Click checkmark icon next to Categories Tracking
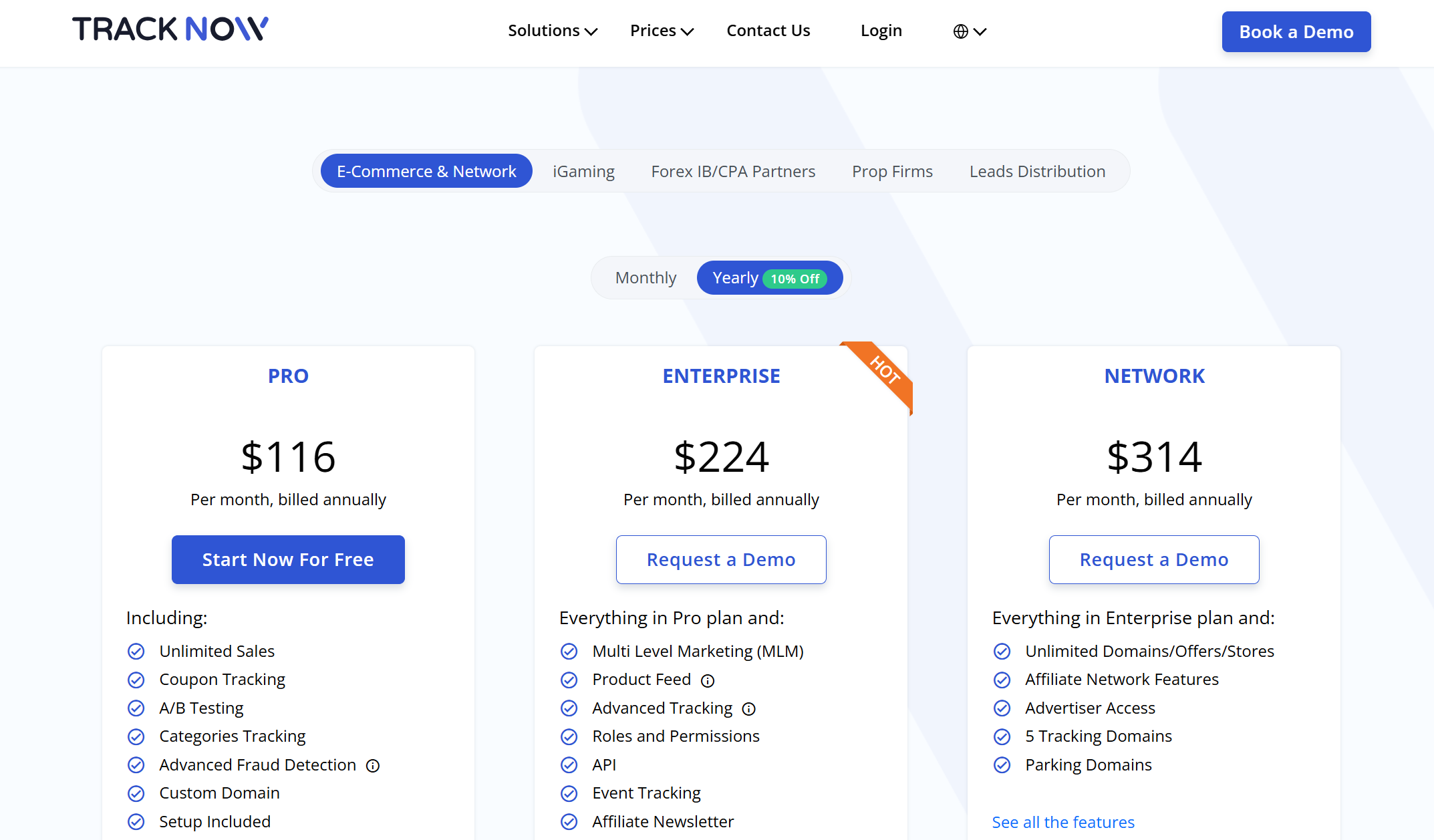Viewport: 1434px width, 840px height. [136, 736]
